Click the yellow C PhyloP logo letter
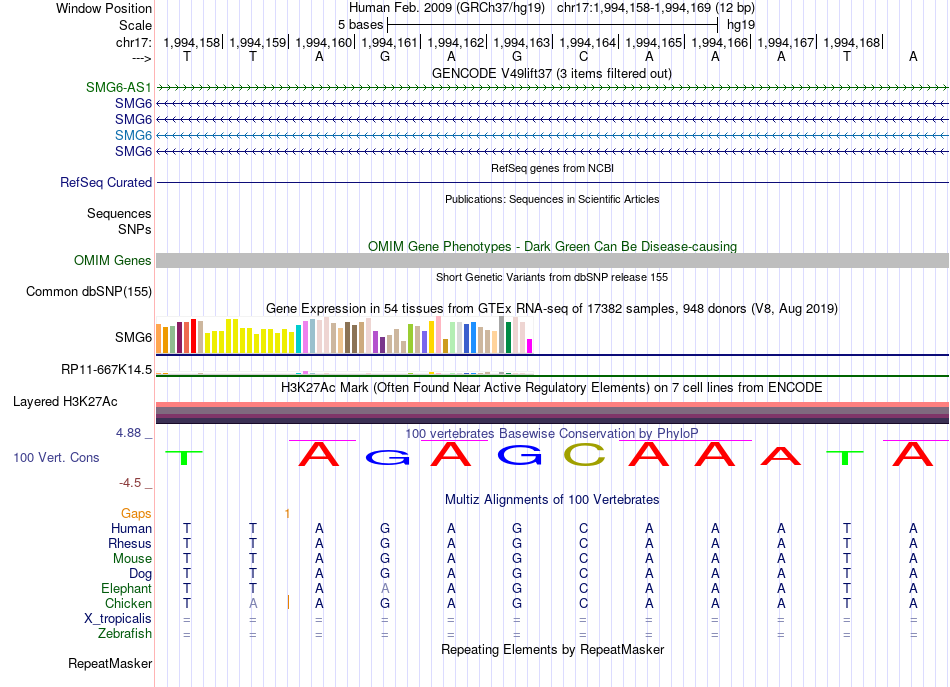 [x=584, y=454]
